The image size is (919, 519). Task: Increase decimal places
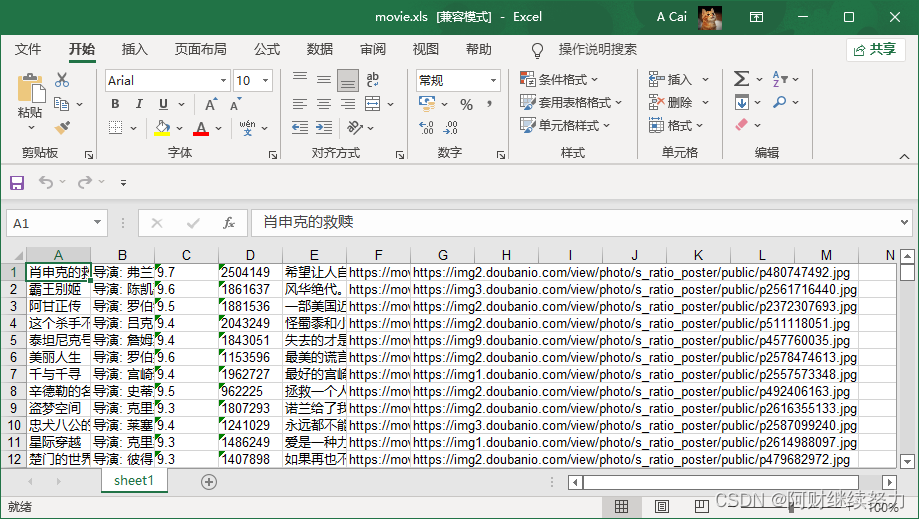pos(427,128)
